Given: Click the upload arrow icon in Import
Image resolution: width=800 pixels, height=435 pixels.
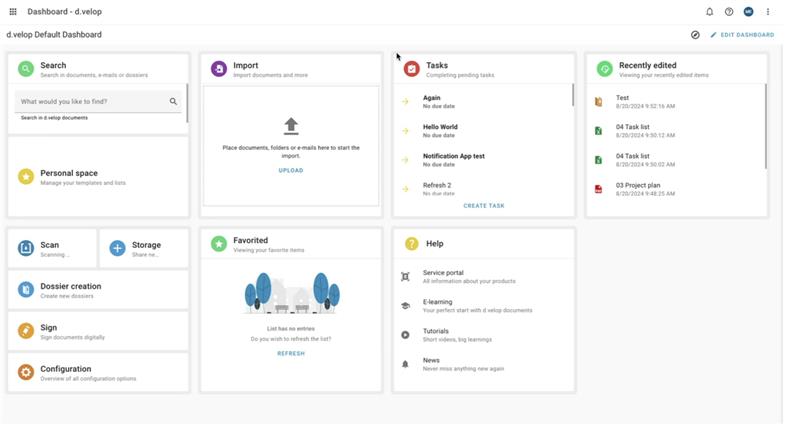Looking at the screenshot, I should pos(291,126).
